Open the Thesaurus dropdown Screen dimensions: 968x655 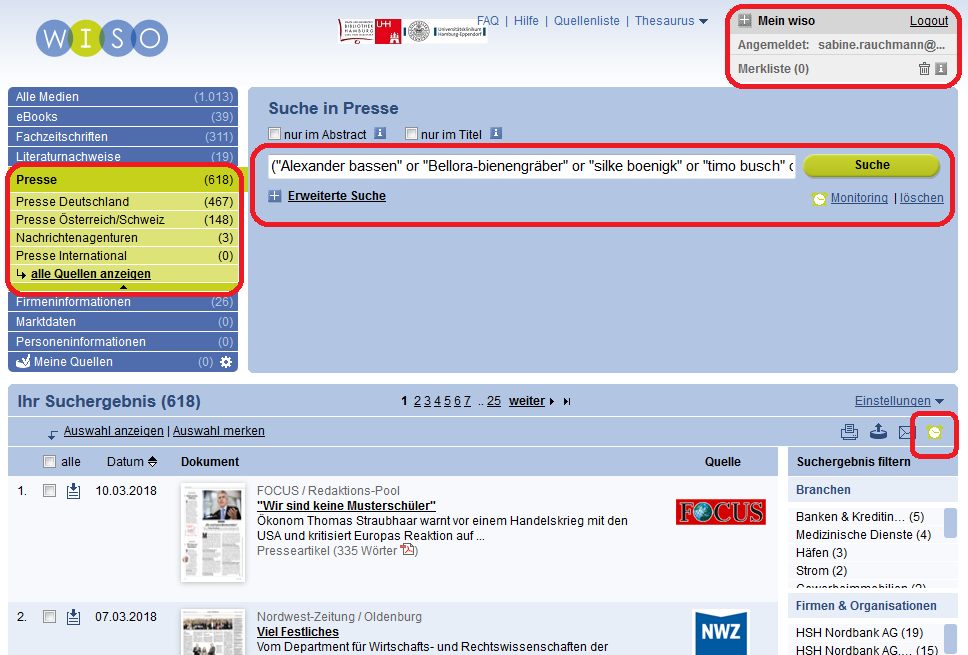(x=671, y=21)
